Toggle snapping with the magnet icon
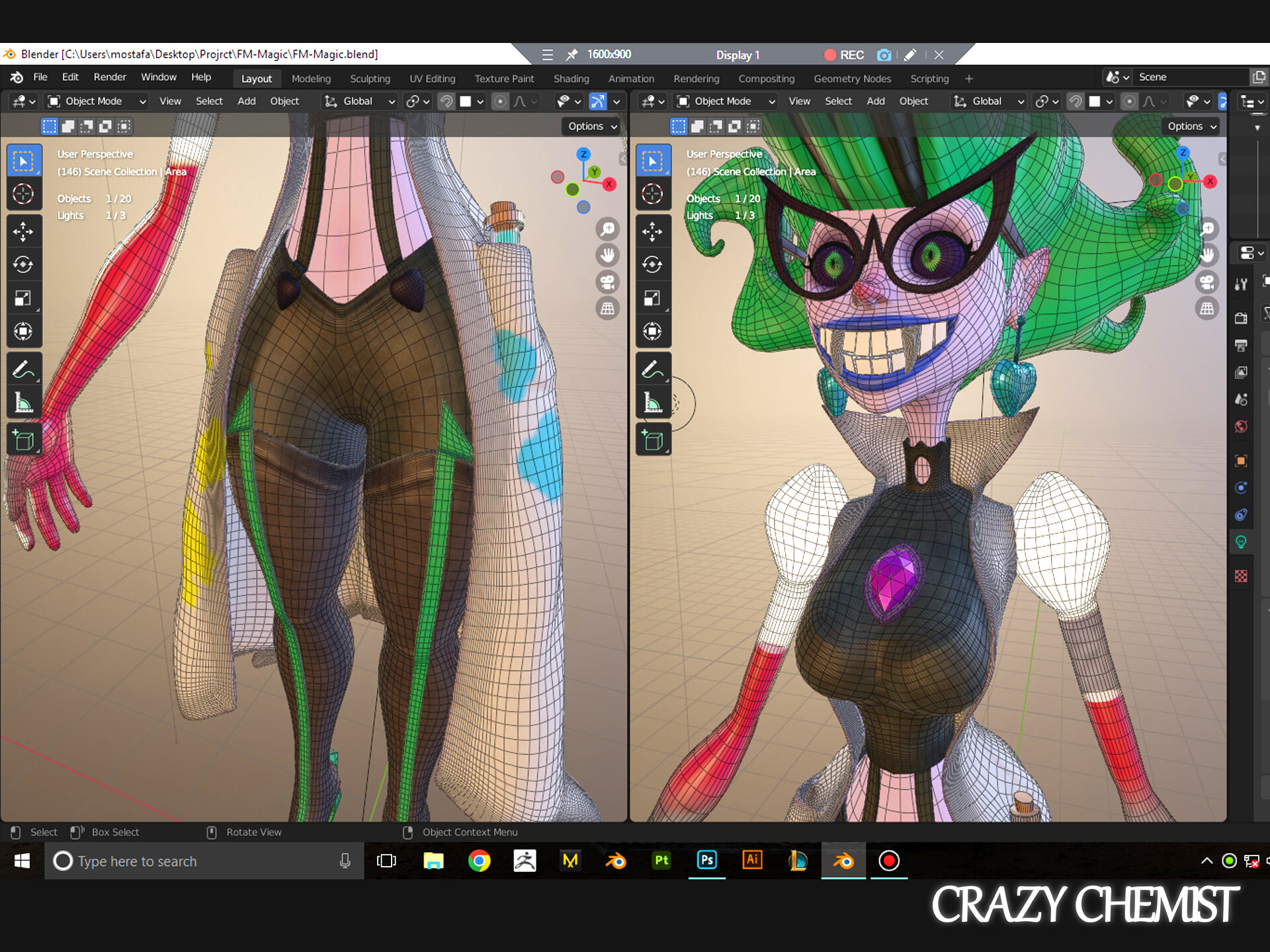Viewport: 1270px width, 952px height. point(448,101)
